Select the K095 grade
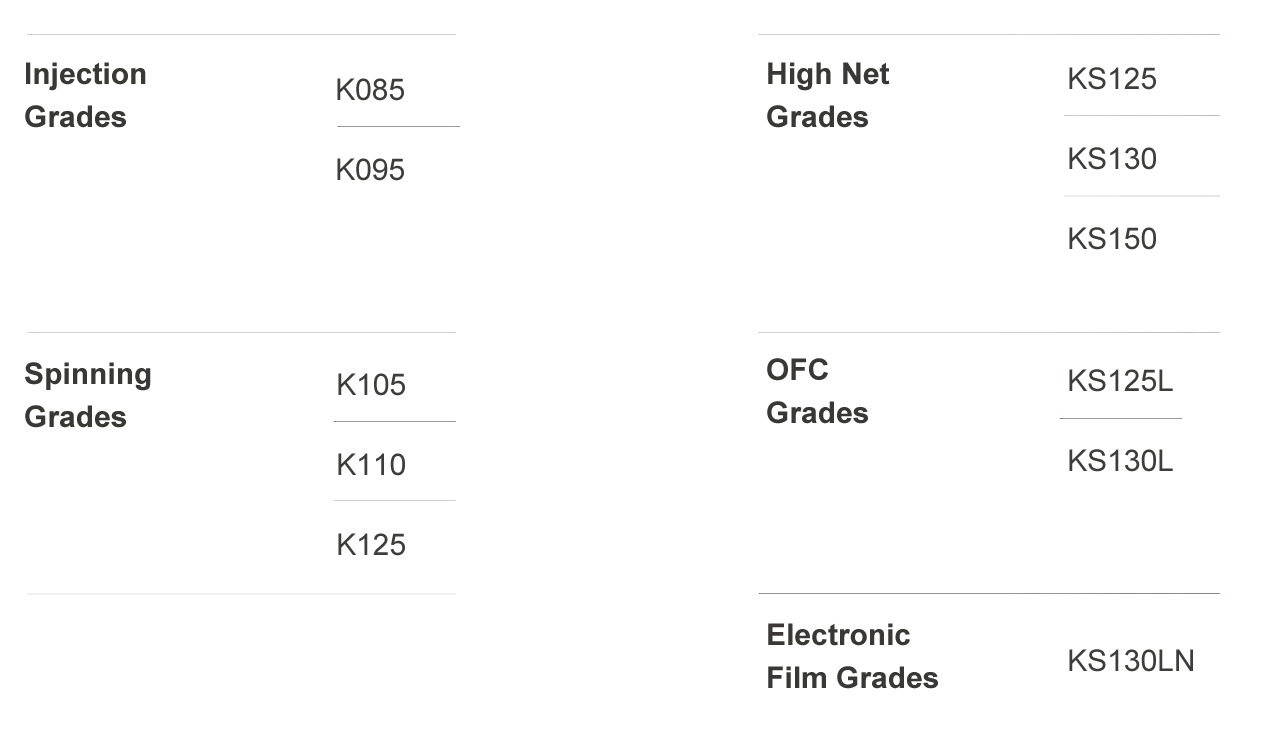The height and width of the screenshot is (737, 1276). click(x=370, y=170)
